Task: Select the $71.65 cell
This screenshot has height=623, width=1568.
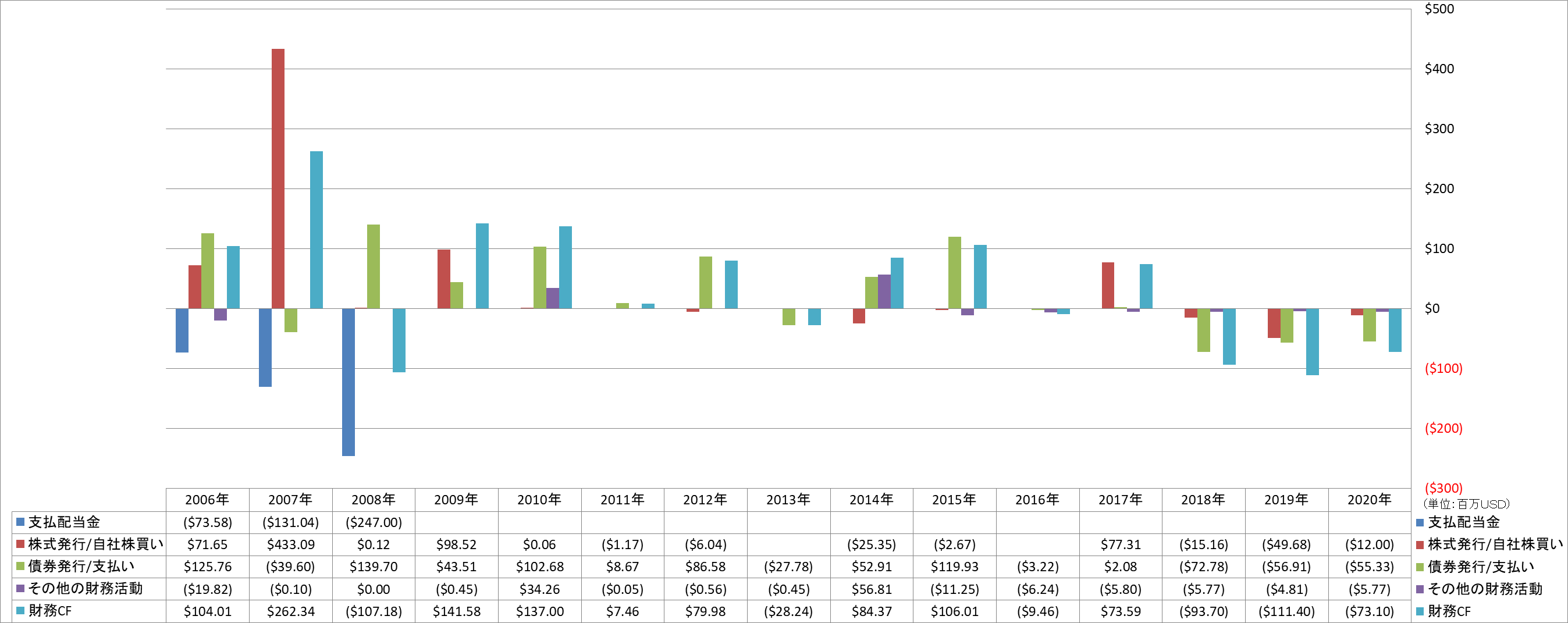Action: coord(208,544)
